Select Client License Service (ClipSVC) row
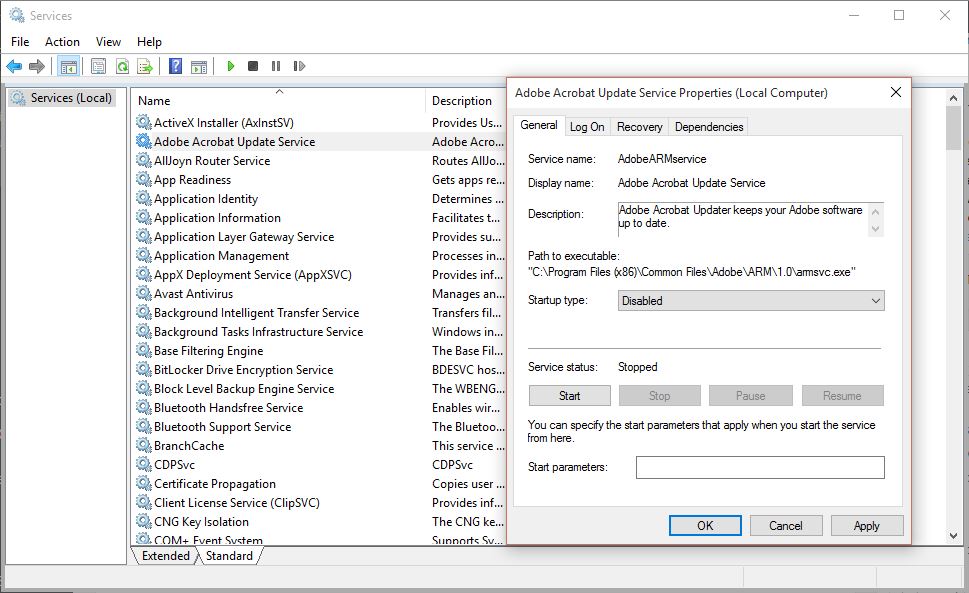This screenshot has width=969, height=593. (319, 503)
